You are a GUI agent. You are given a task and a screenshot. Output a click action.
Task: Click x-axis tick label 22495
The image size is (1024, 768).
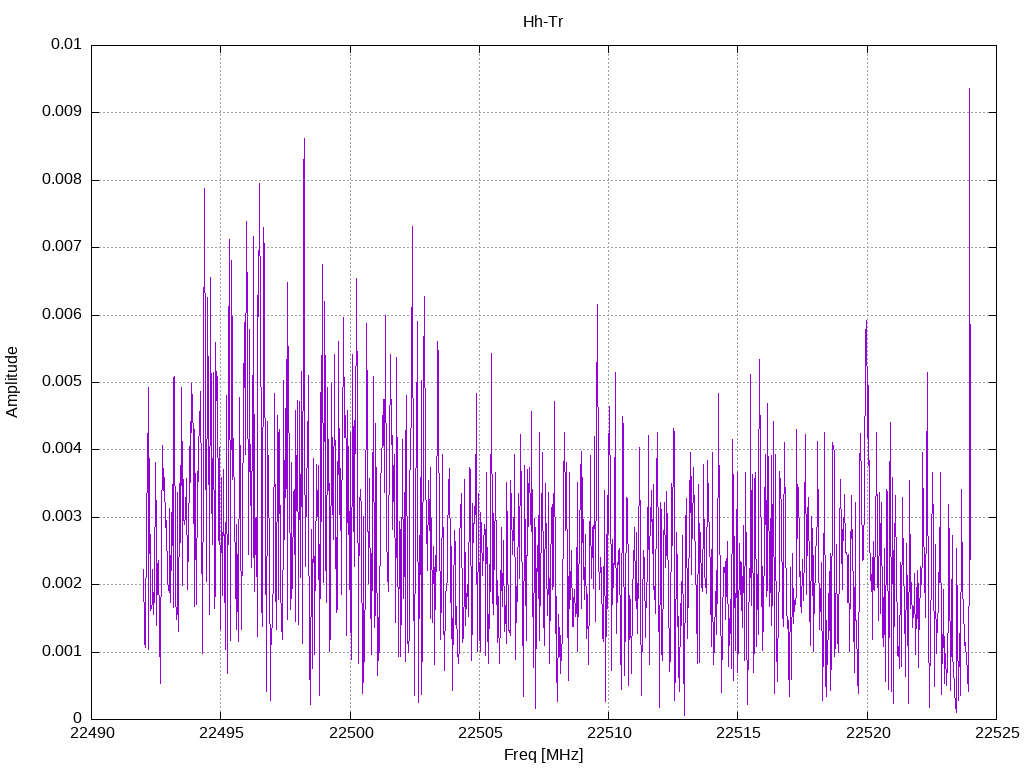tap(221, 733)
